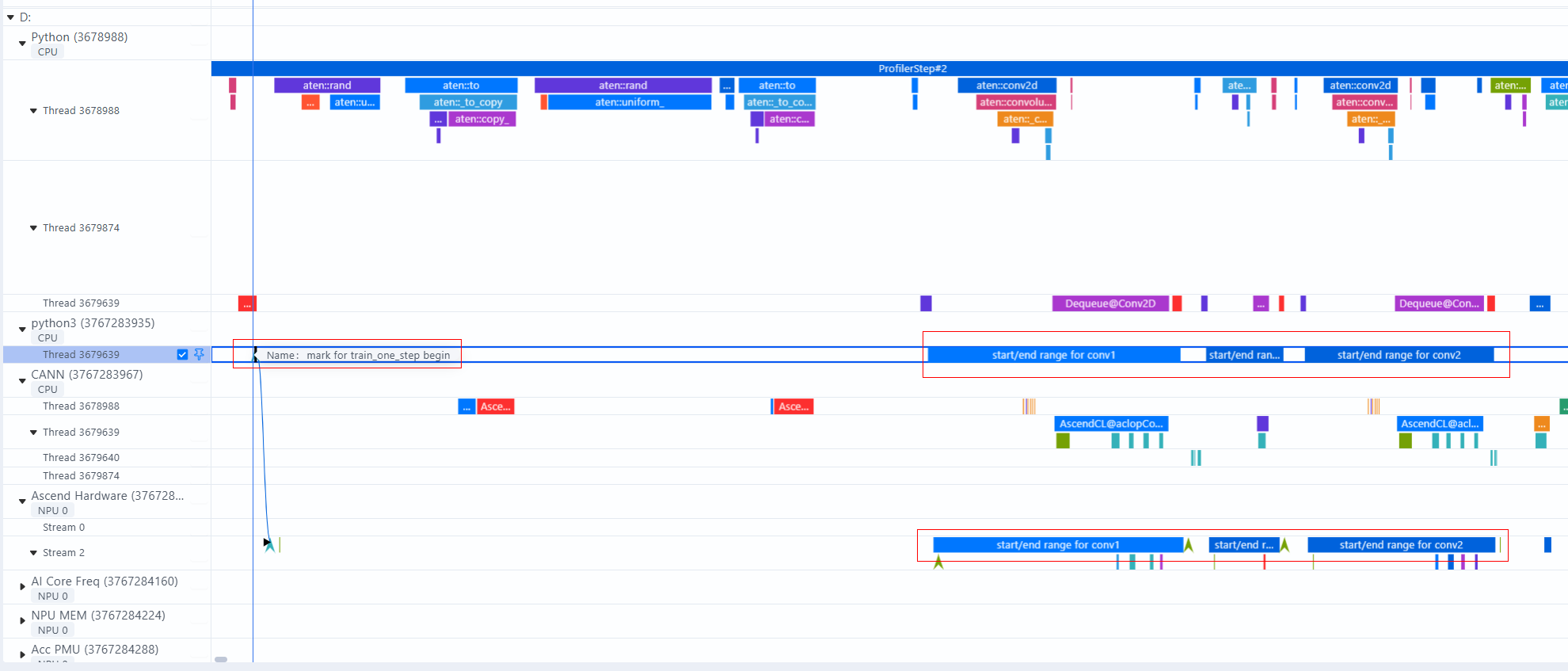
Task: Select Thread 3679874 label under CANN
Action: tap(81, 476)
